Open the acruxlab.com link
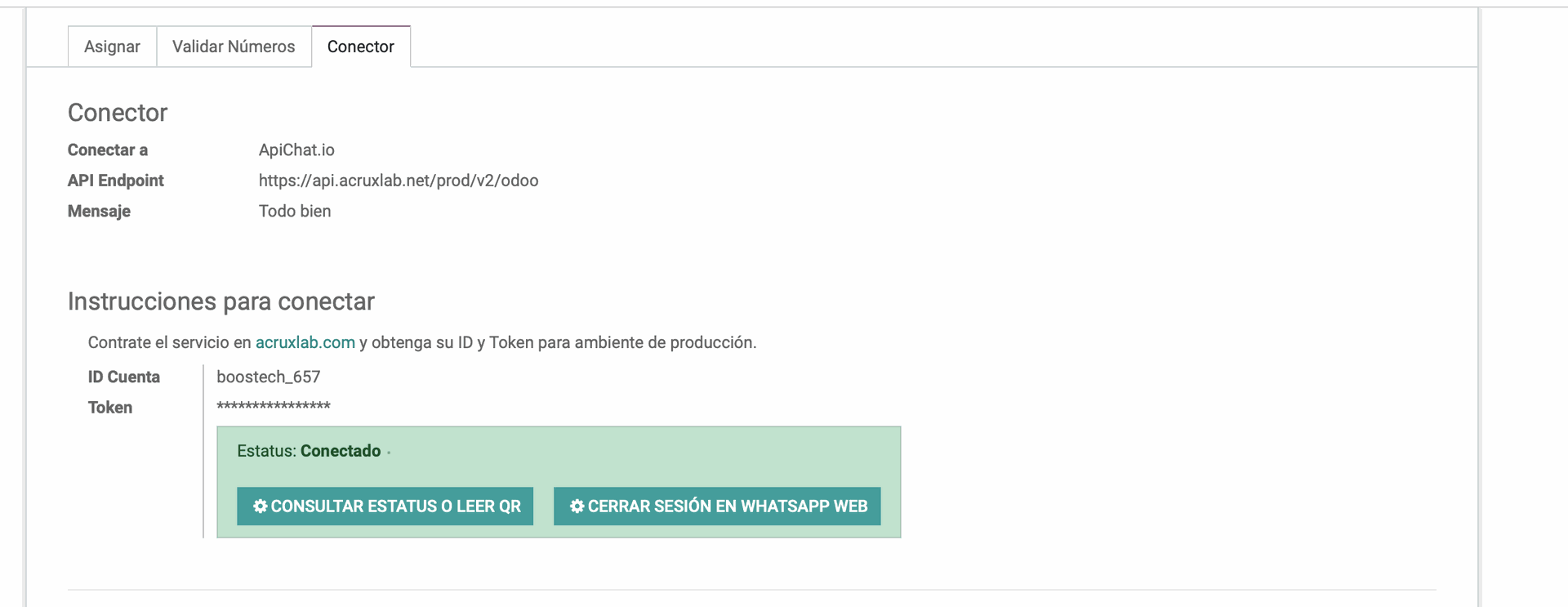Screen dimensions: 1568x607 305,342
